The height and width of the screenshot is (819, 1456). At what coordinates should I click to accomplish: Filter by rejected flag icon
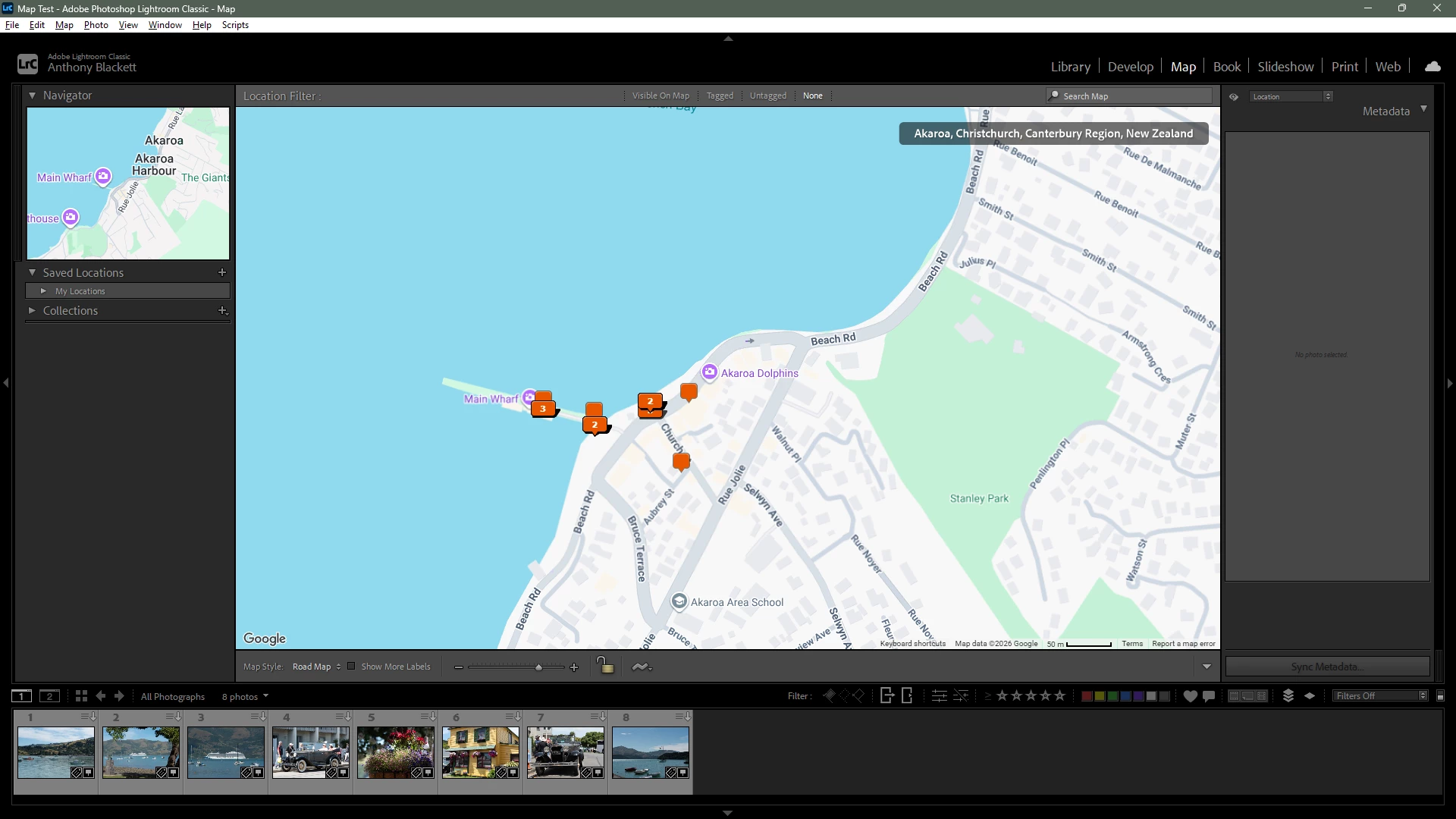(x=858, y=695)
